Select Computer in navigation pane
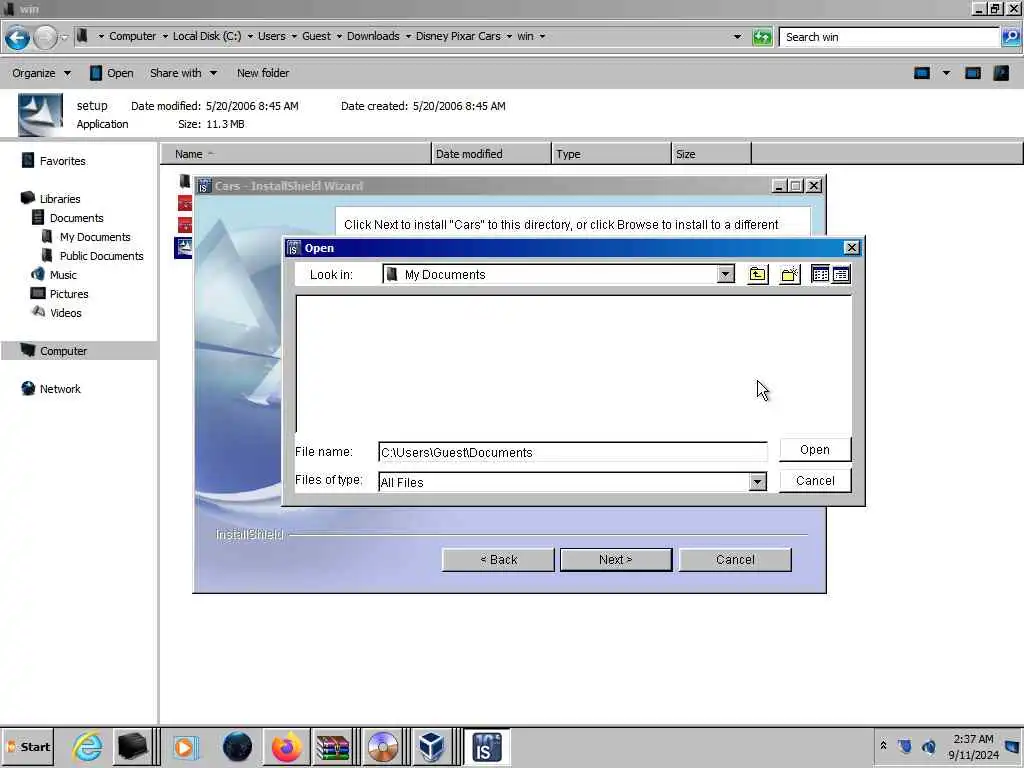The width and height of the screenshot is (1024, 768). point(78,351)
